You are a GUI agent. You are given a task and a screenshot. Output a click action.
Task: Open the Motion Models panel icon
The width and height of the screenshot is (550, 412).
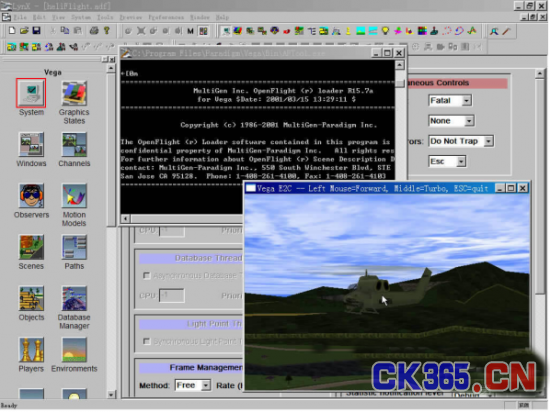74,196
